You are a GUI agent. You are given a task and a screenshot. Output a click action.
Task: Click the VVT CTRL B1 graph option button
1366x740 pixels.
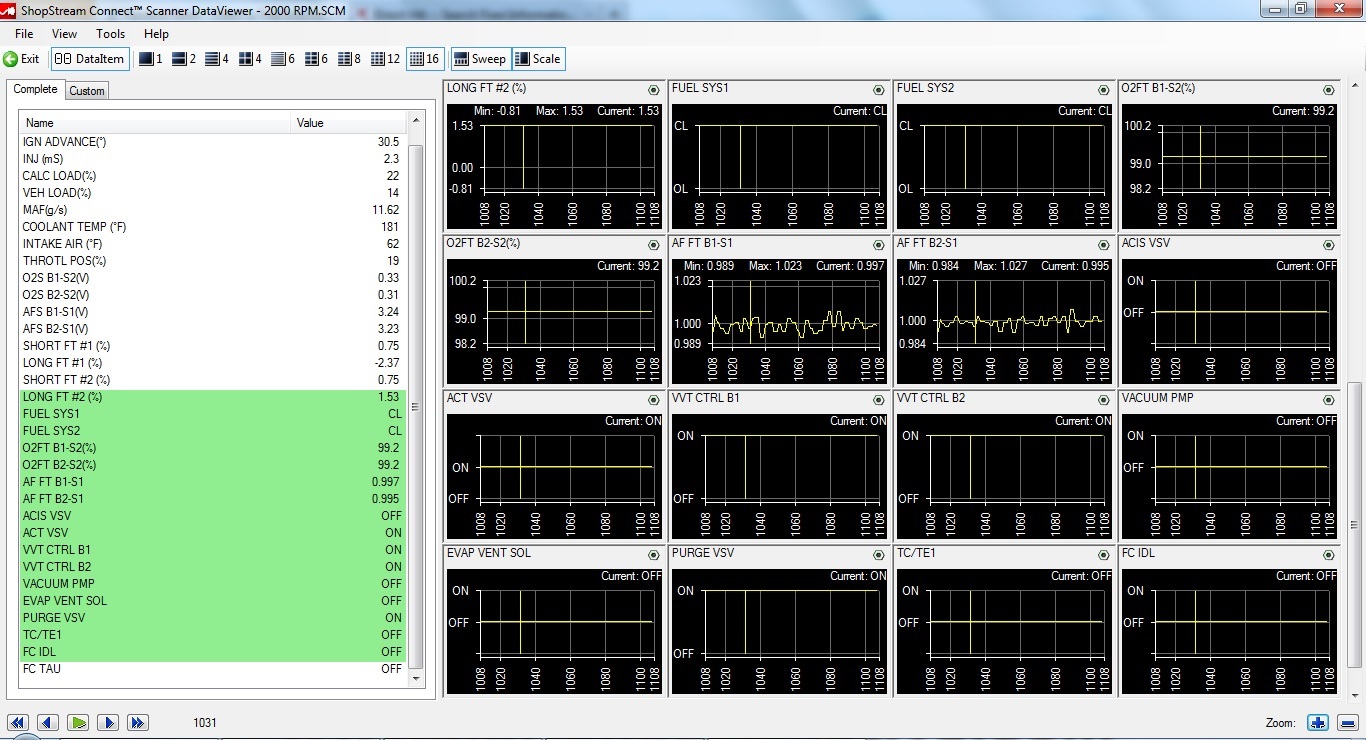click(x=879, y=400)
